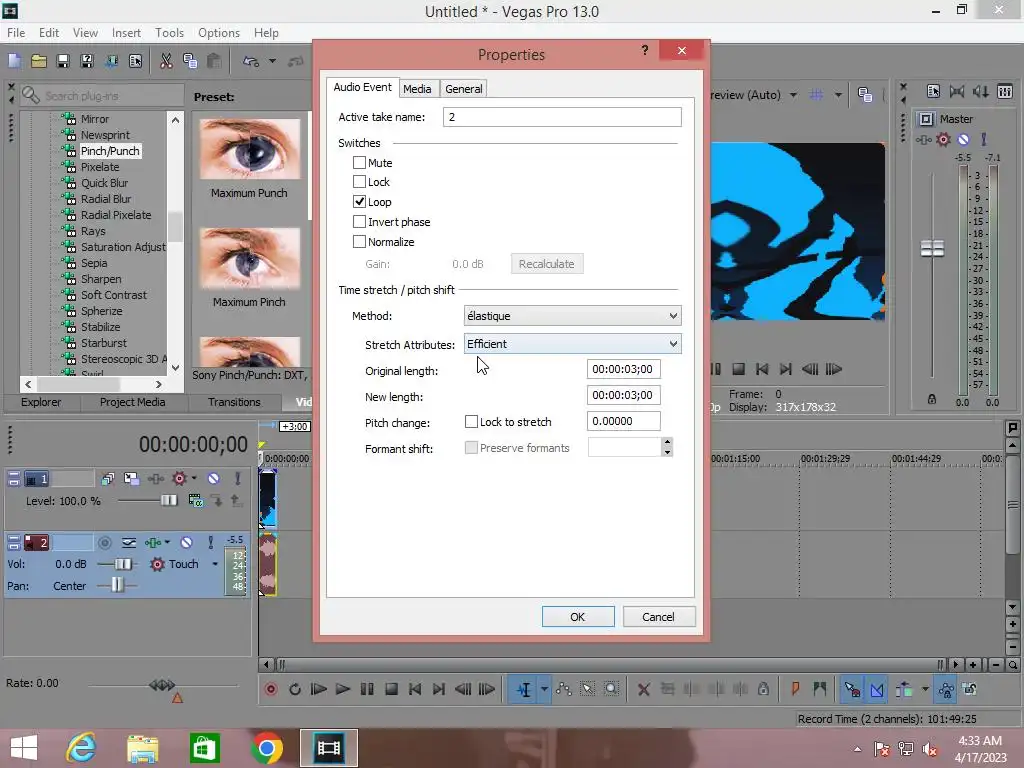Click Loop Playback icon in transport bar

295,689
